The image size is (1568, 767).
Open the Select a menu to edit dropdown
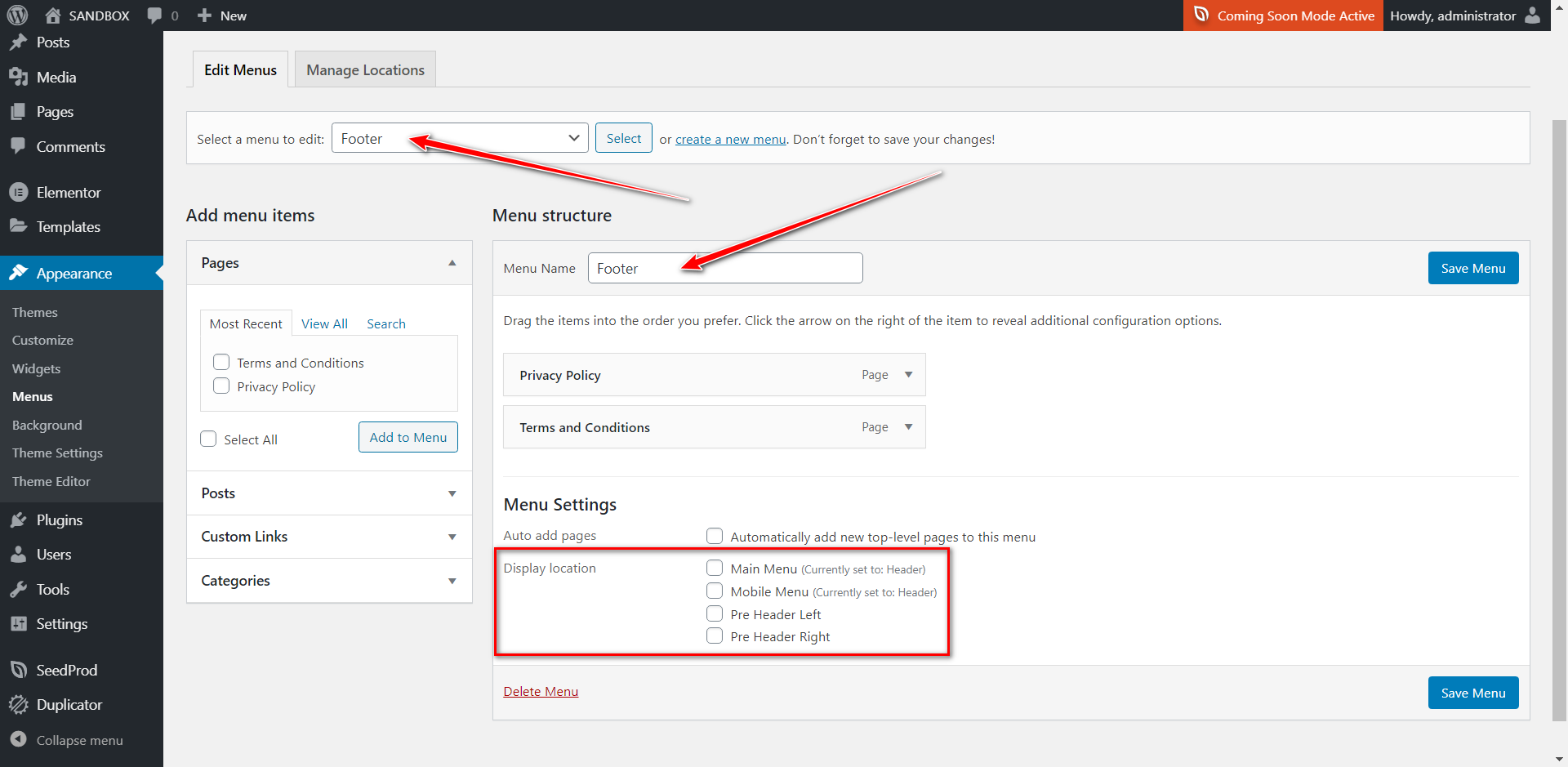pos(460,138)
